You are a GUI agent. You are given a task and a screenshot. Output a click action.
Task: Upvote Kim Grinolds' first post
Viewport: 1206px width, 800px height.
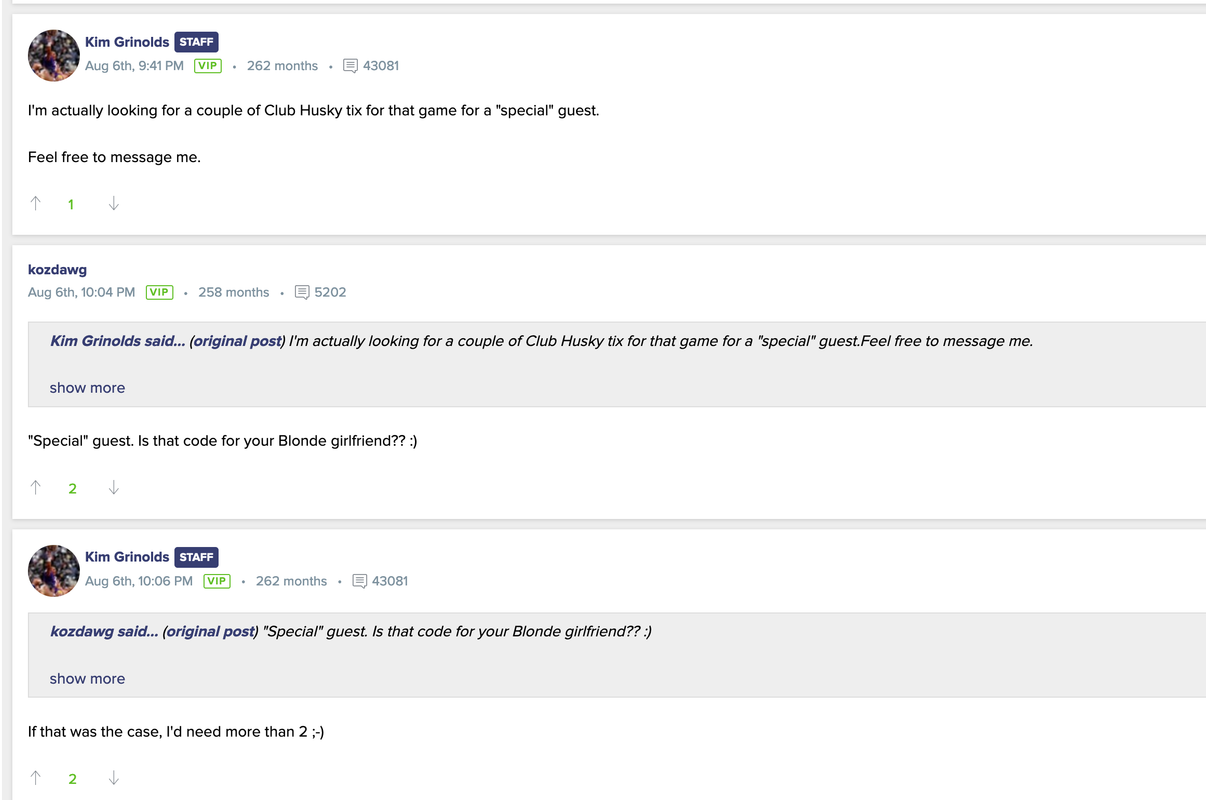35,203
